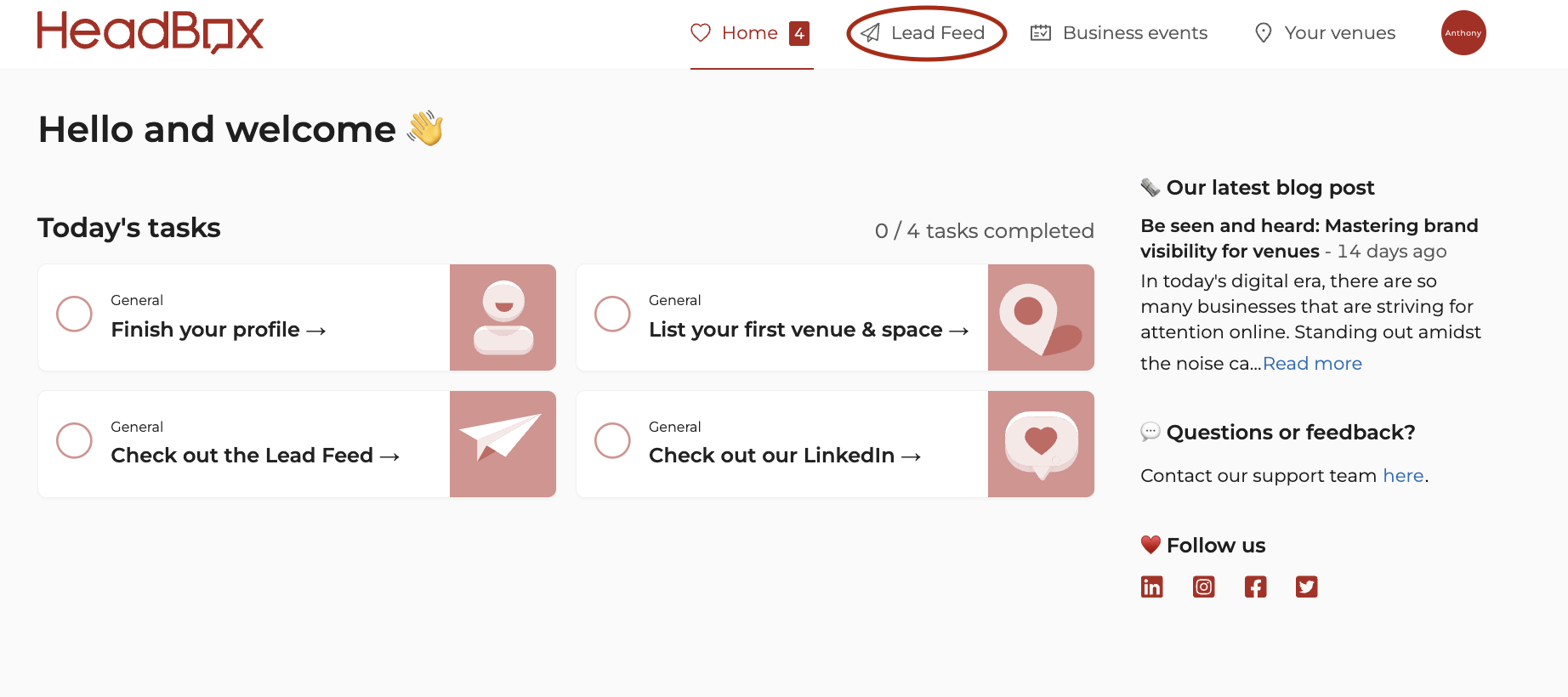Follow the 'Read more' blog link
The width and height of the screenshot is (1568, 697).
pyautogui.click(x=1312, y=363)
